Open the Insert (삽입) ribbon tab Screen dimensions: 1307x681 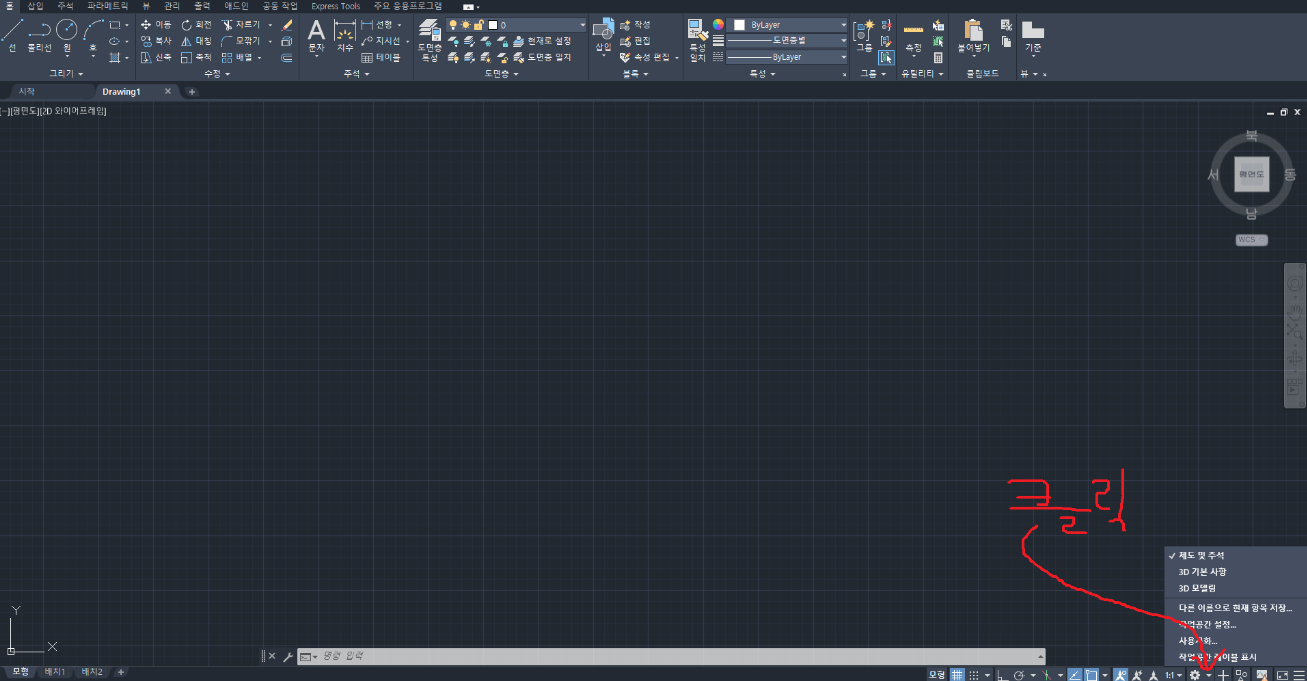click(x=36, y=5)
